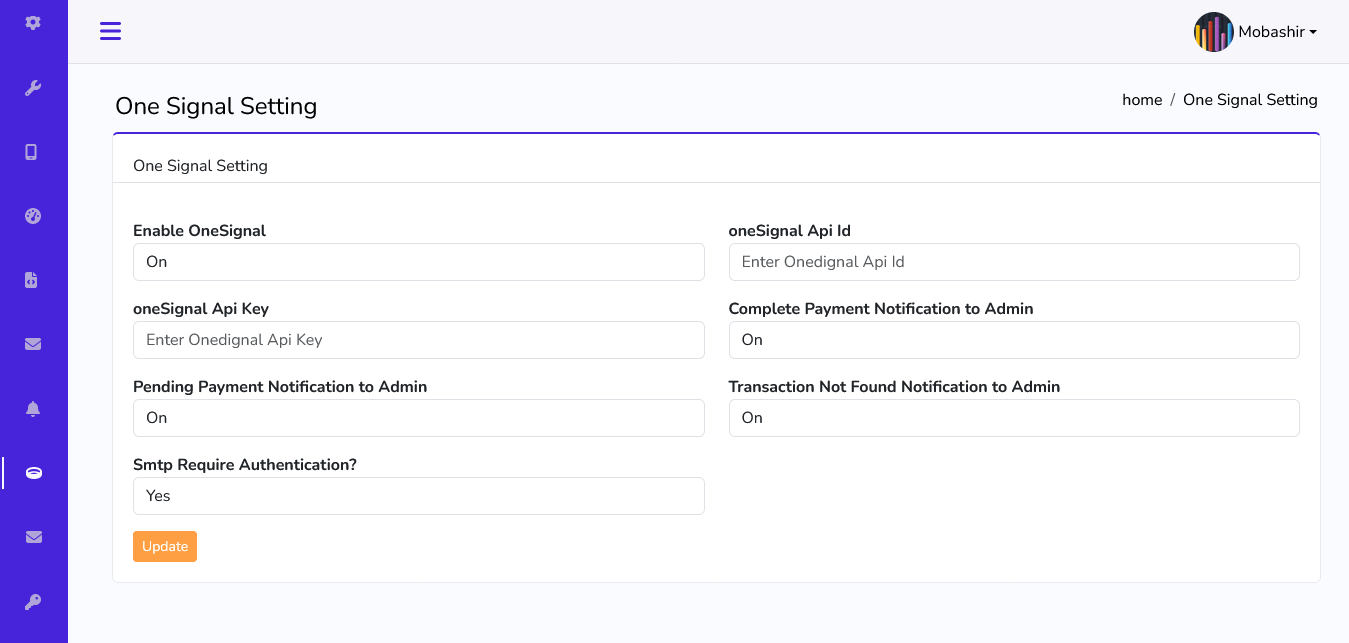Image resolution: width=1349 pixels, height=643 pixels.
Task: Open Smtp Require Authentication dropdown
Action: pos(418,496)
